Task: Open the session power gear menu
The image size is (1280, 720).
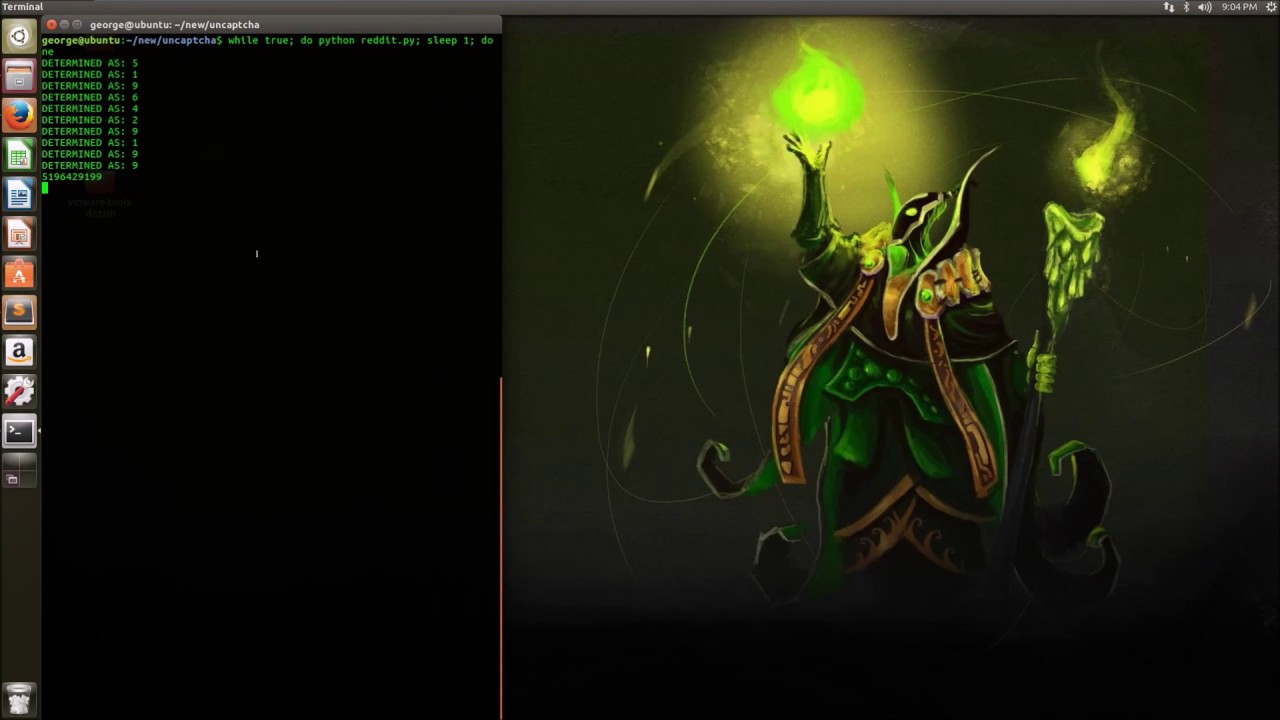Action: coord(1271,7)
